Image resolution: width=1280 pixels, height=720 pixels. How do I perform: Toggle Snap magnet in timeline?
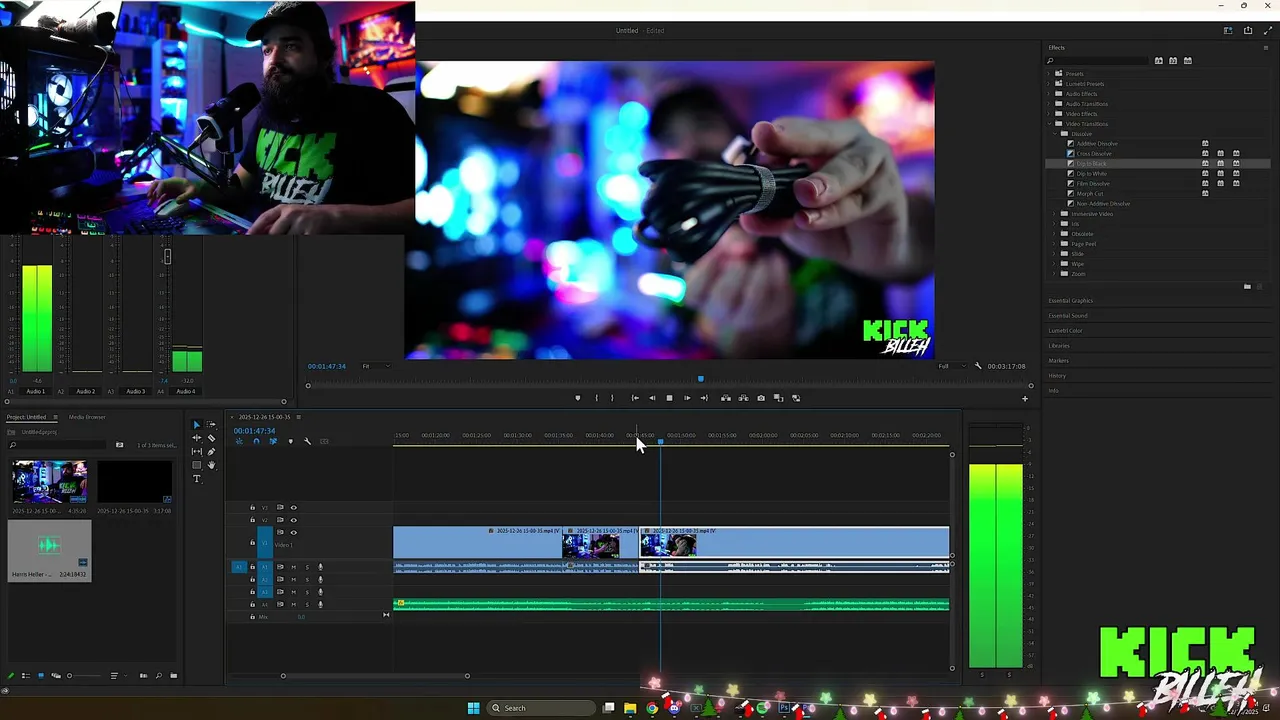tap(256, 441)
